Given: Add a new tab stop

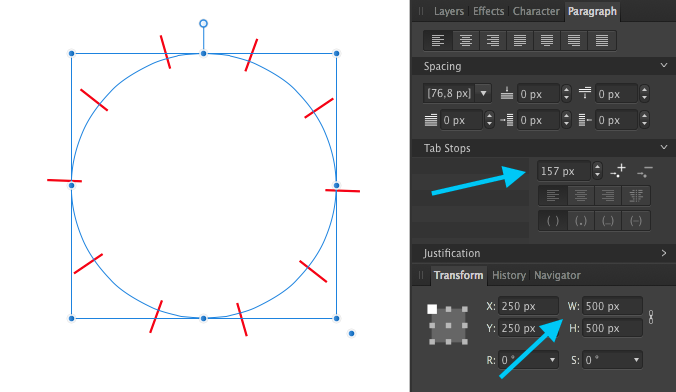Looking at the screenshot, I should tap(618, 171).
